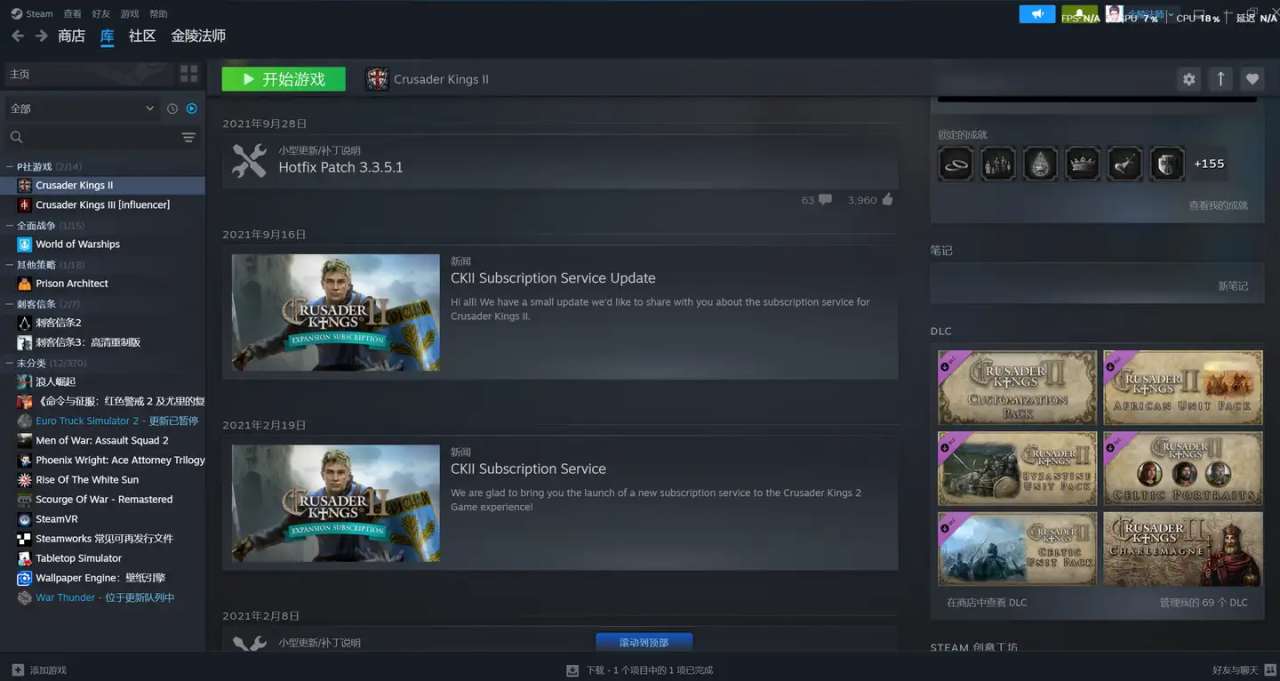Image resolution: width=1280 pixels, height=681 pixels.
Task: Switch to the 社区 tab
Action: [142, 36]
